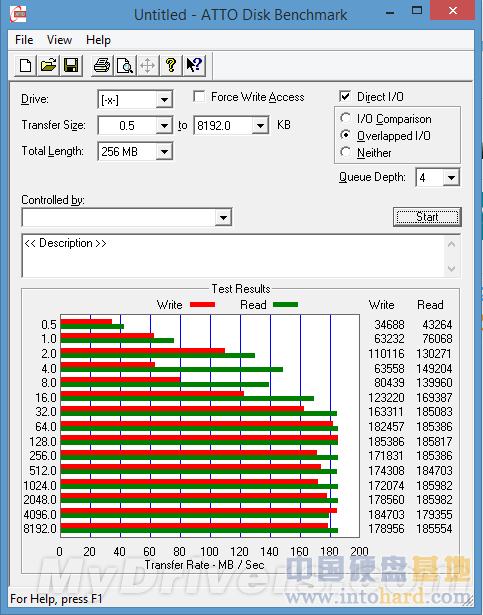Open the Total Length 256 MB dropdown
Image resolution: width=483 pixels, height=615 pixels.
(164, 152)
